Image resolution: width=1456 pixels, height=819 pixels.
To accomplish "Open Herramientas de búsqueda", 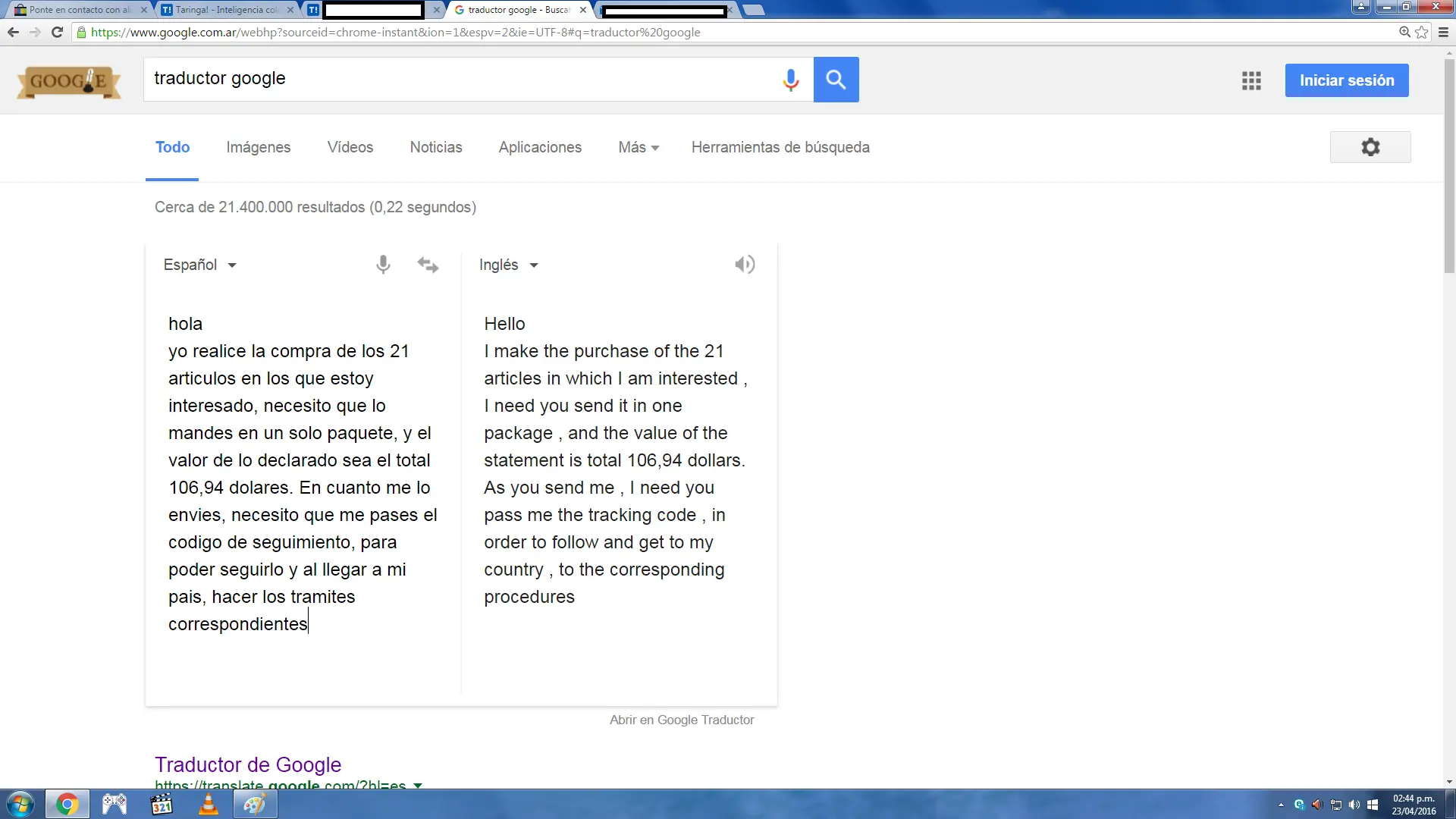I will click(x=780, y=147).
